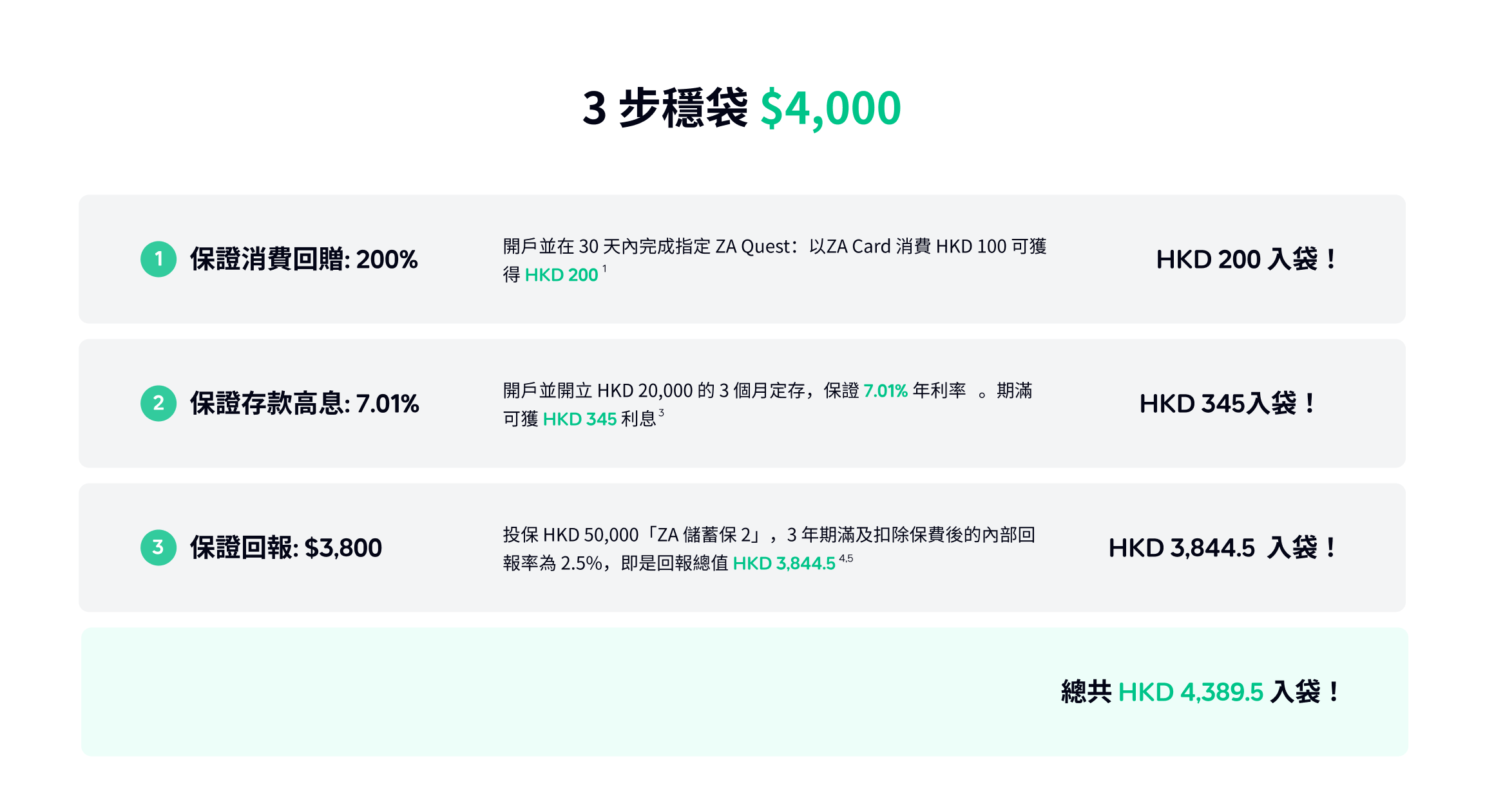Click the green step 3 circle icon
Screen dimensions: 1485x812
(158, 547)
